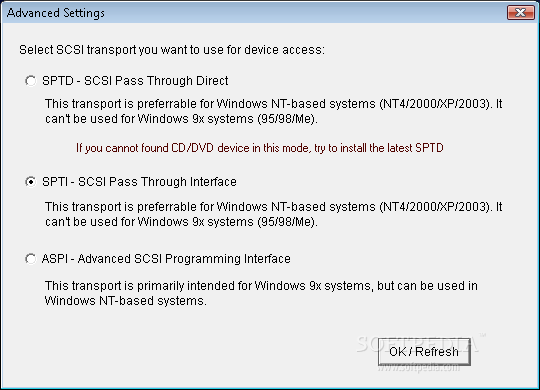Viewport: 540px width, 390px height.
Task: Click the Advanced Settings title bar
Action: pyautogui.click(x=255, y=13)
